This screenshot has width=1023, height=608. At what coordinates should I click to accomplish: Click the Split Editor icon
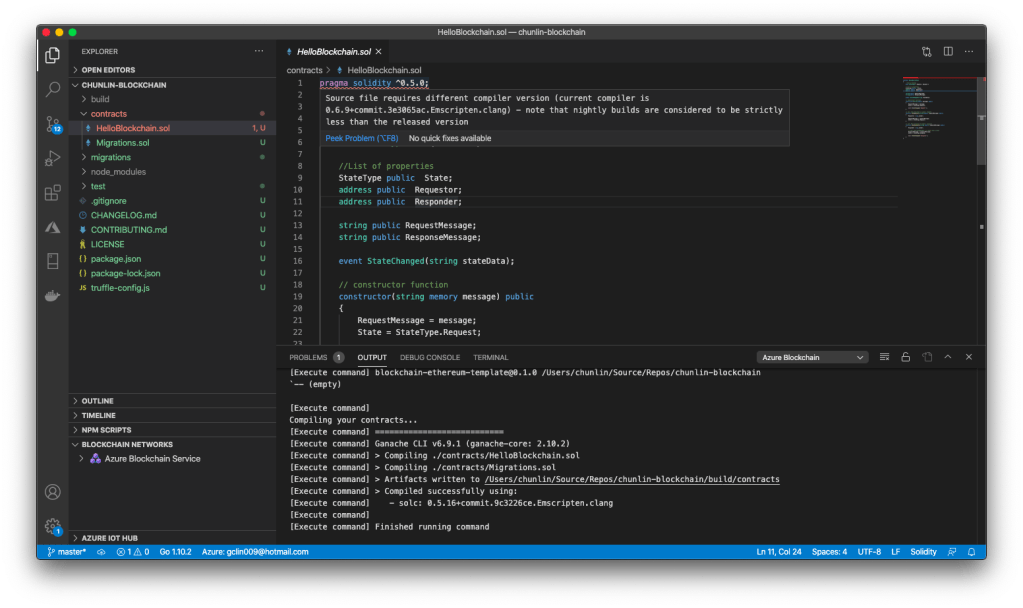(947, 51)
